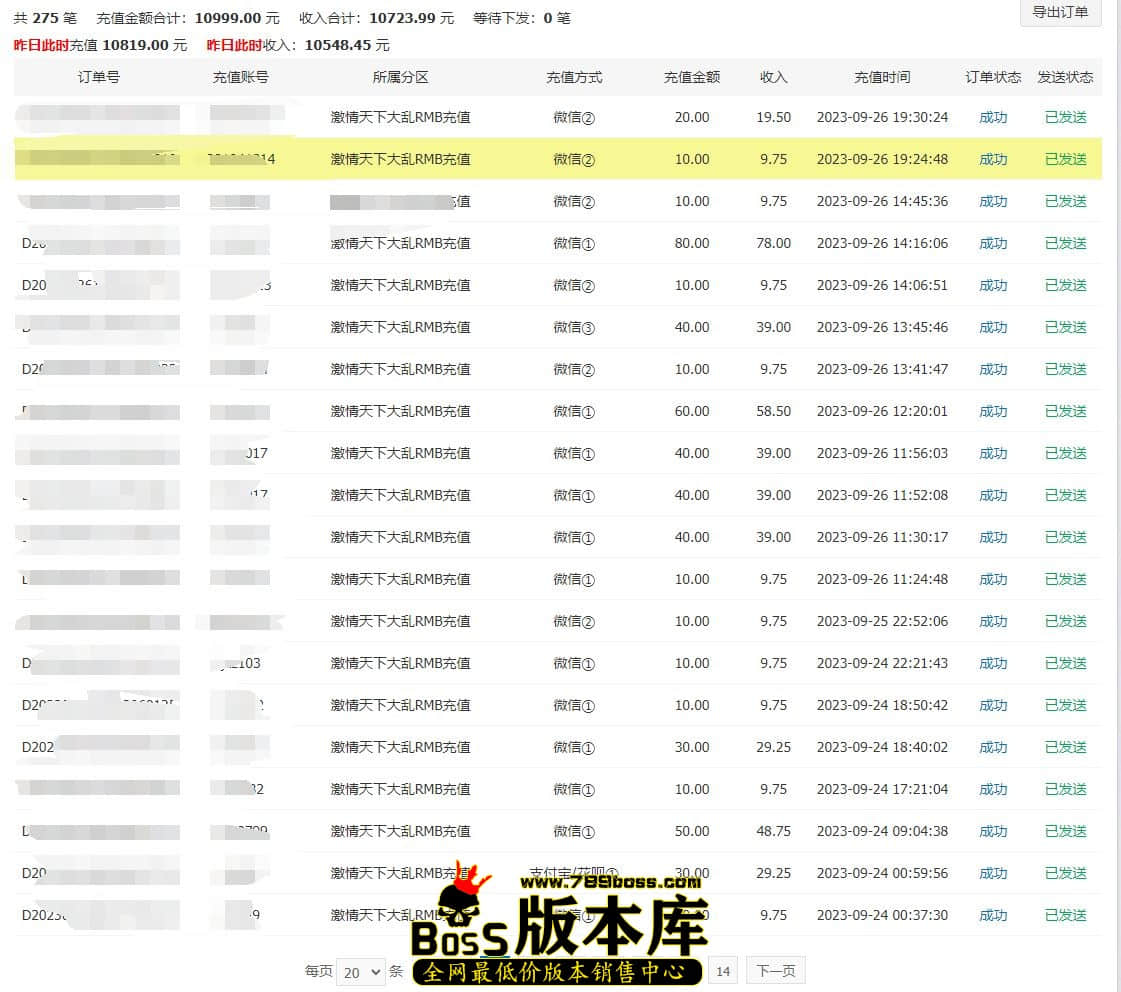
Task: Select the highlighted yellow order row
Action: point(560,159)
